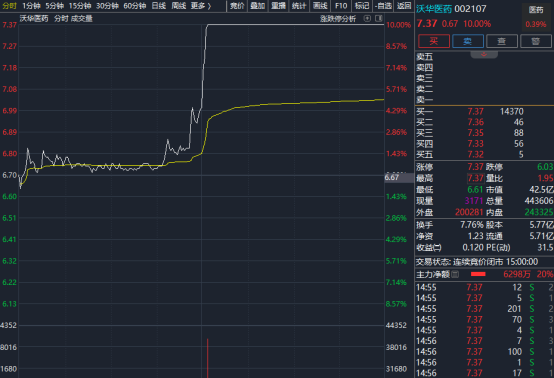Select the 买四 bid price 7.33
The height and width of the screenshot is (378, 554).
click(476, 144)
